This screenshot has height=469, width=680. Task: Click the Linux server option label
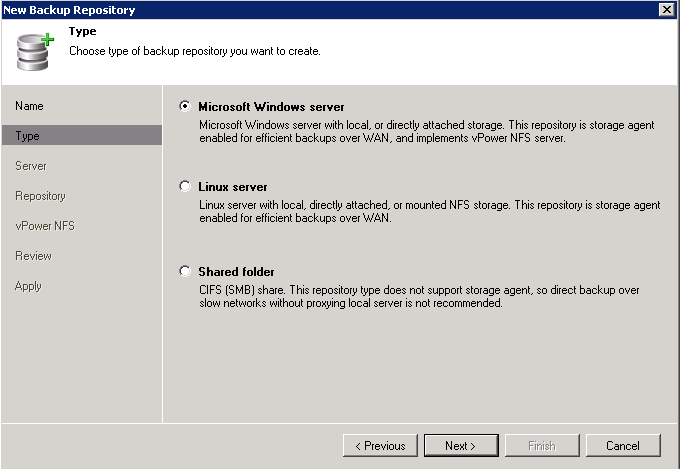coord(232,187)
